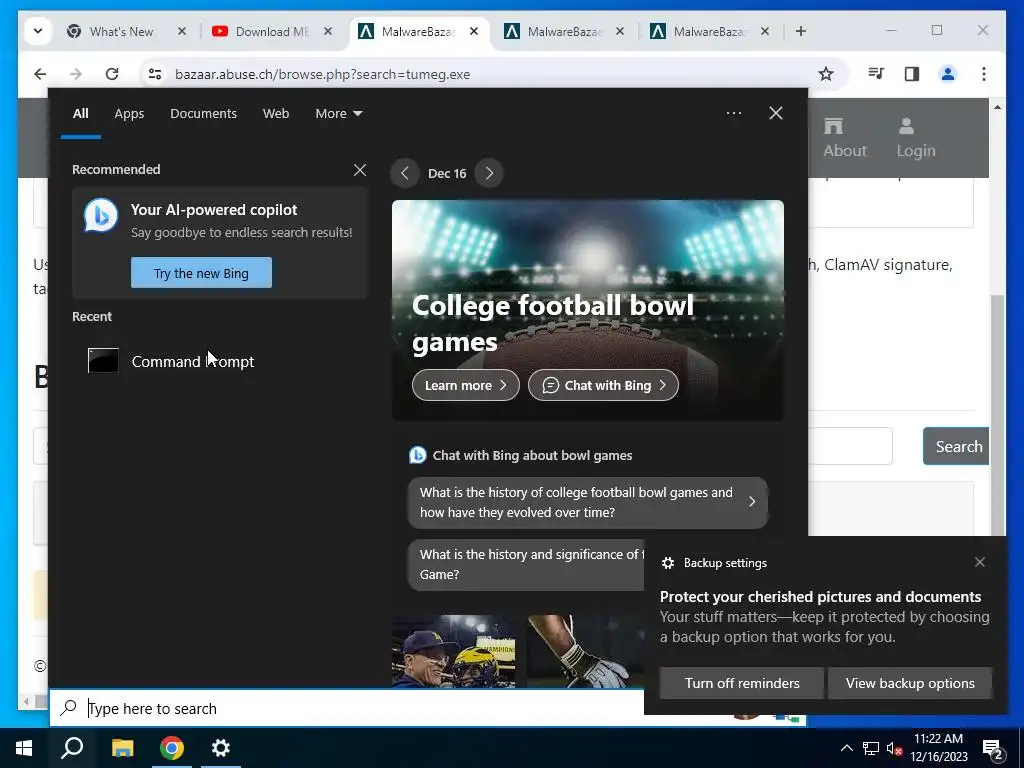The image size is (1024, 768).
Task: Switch to the What's New tab
Action: tap(121, 31)
